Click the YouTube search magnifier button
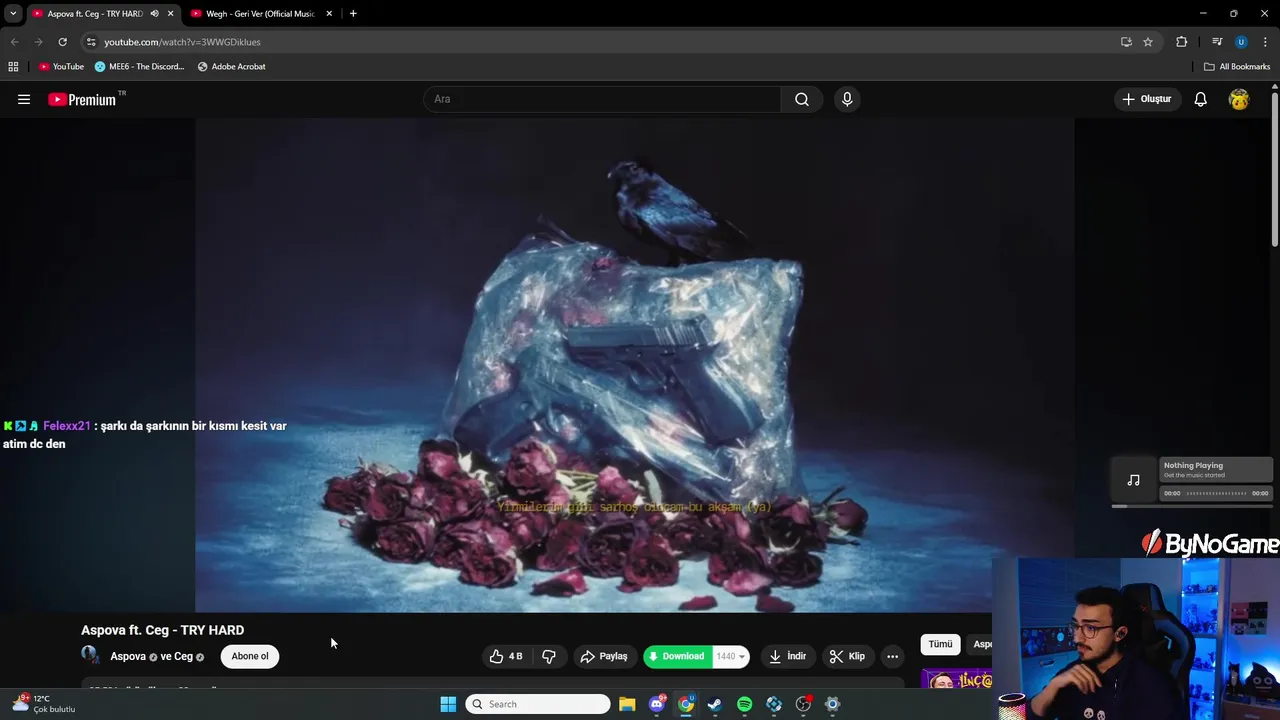The image size is (1280, 720). coord(802,99)
